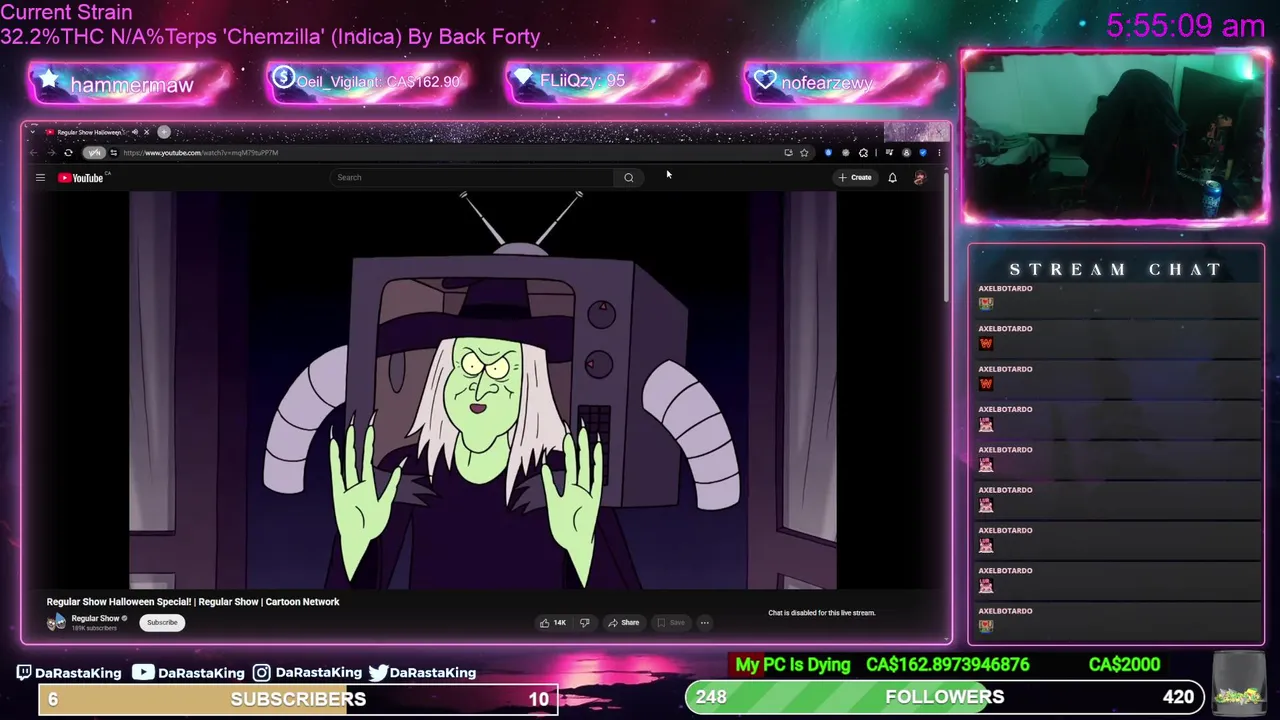Click the browser address bar URL
Screen dimensions: 1280x720
pos(201,153)
